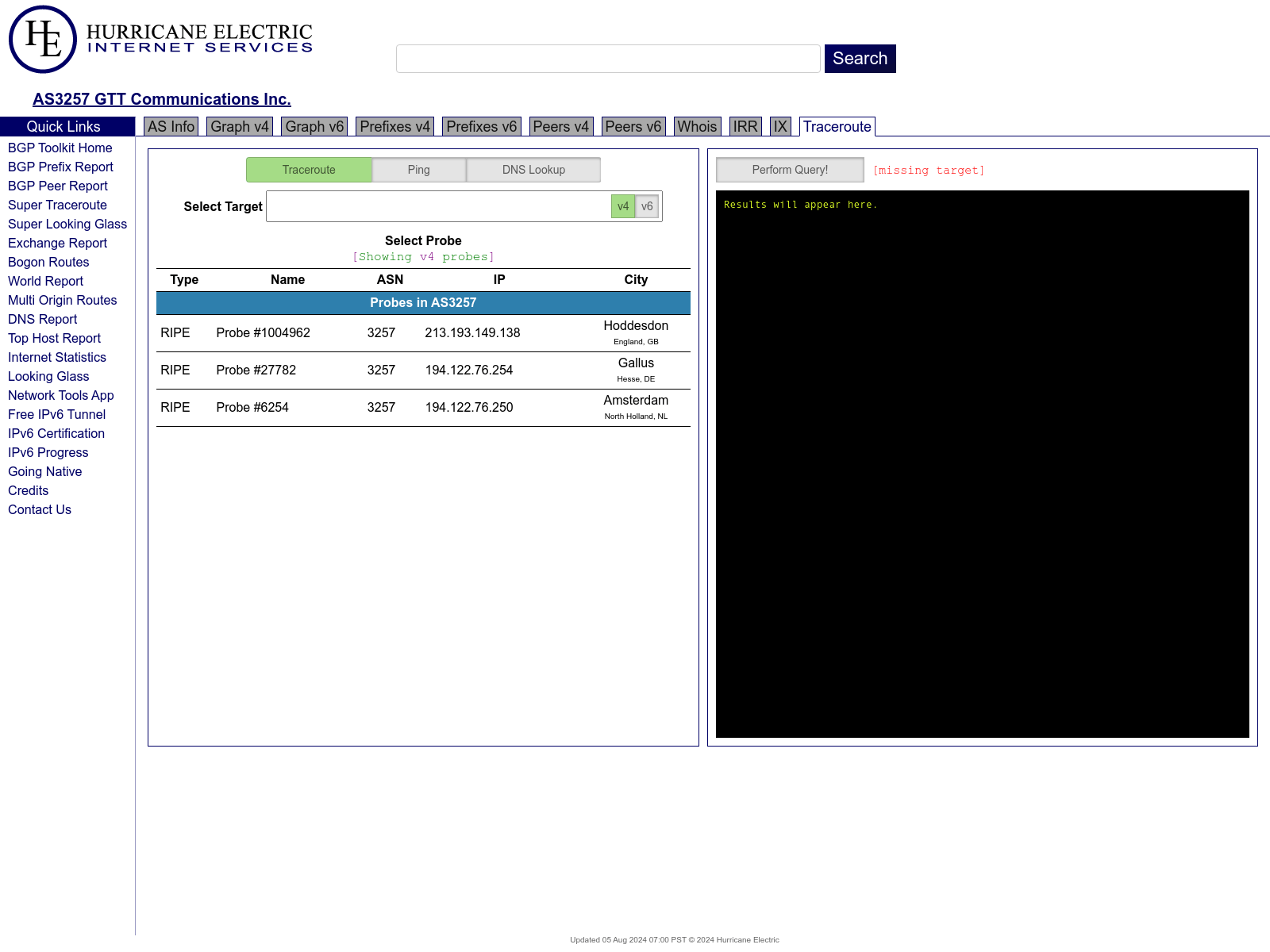Open Multi Origin Routes link
Image resolution: width=1270 pixels, height=952 pixels.
click(63, 300)
